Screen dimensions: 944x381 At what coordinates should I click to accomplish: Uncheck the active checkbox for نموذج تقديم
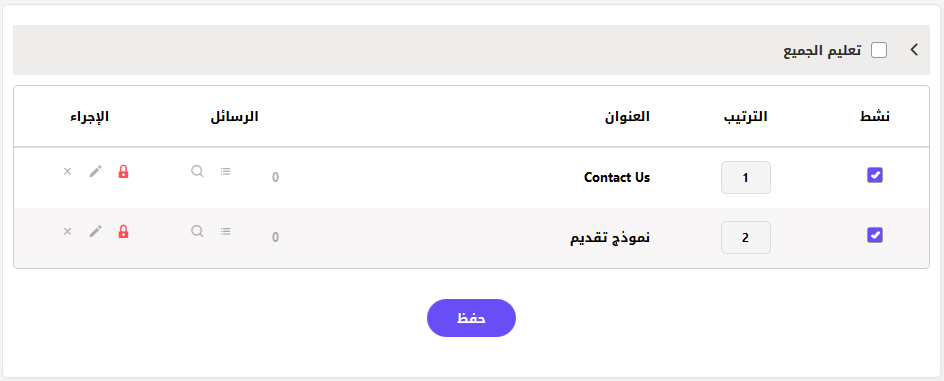click(x=875, y=235)
